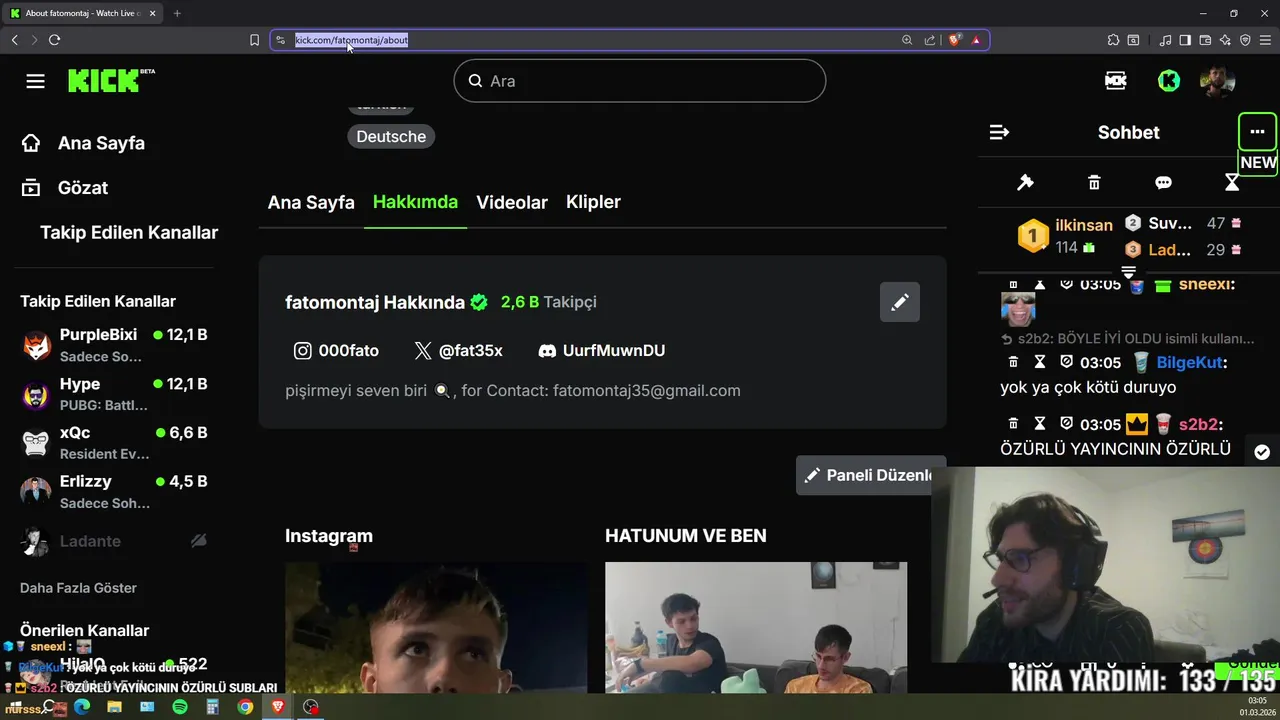Screen dimensions: 1280x720
Task: Open Erlizzy channel in sidebar
Action: click(115, 492)
